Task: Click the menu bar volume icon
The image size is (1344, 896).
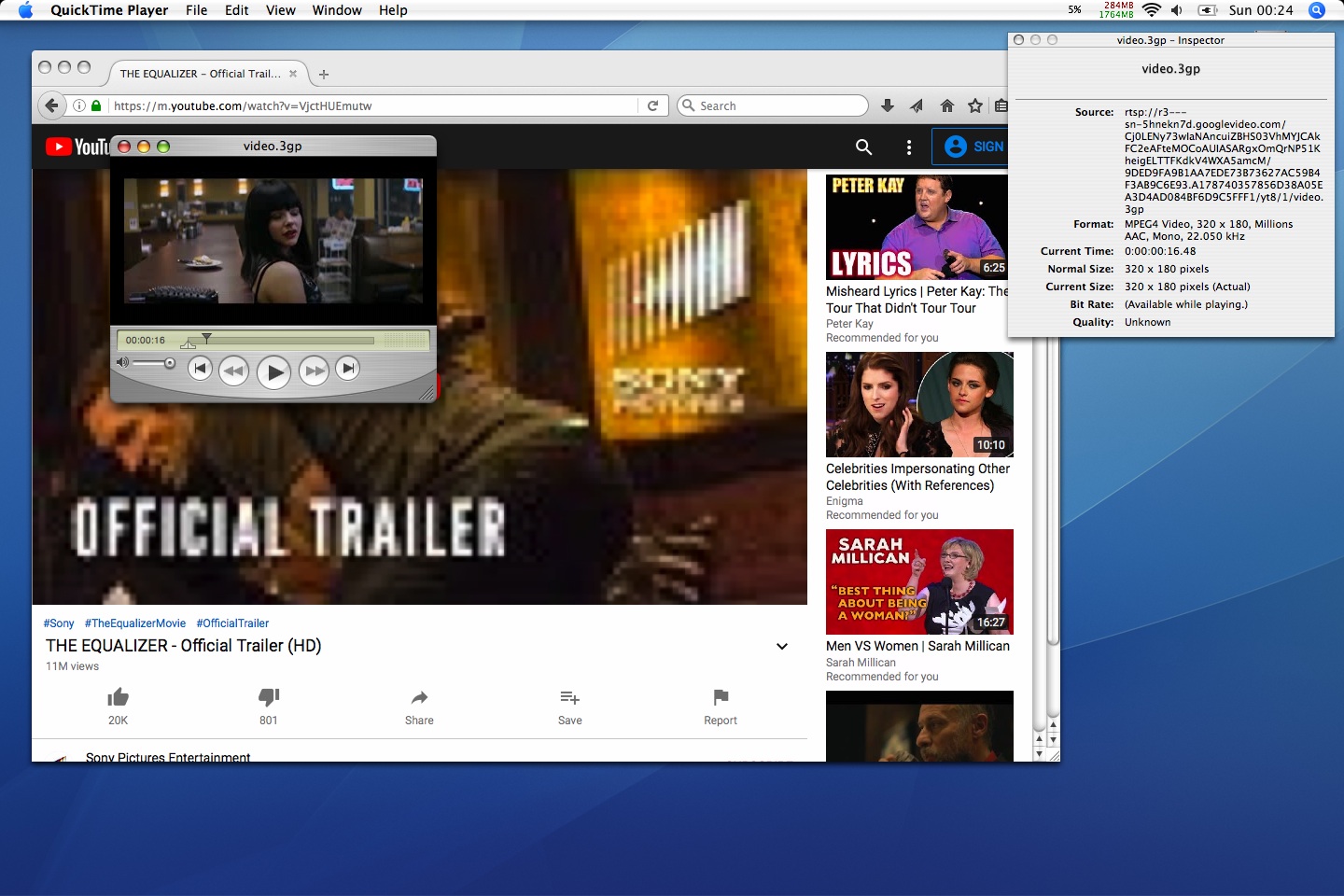Action: [1177, 10]
